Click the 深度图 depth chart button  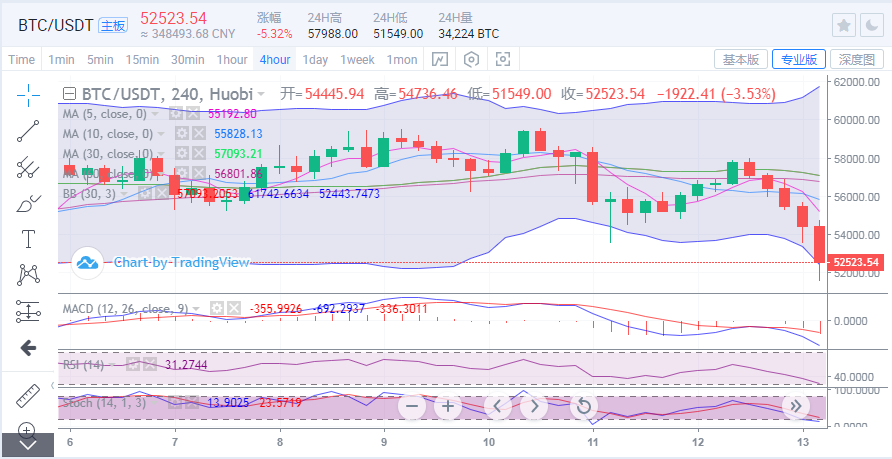[856, 60]
